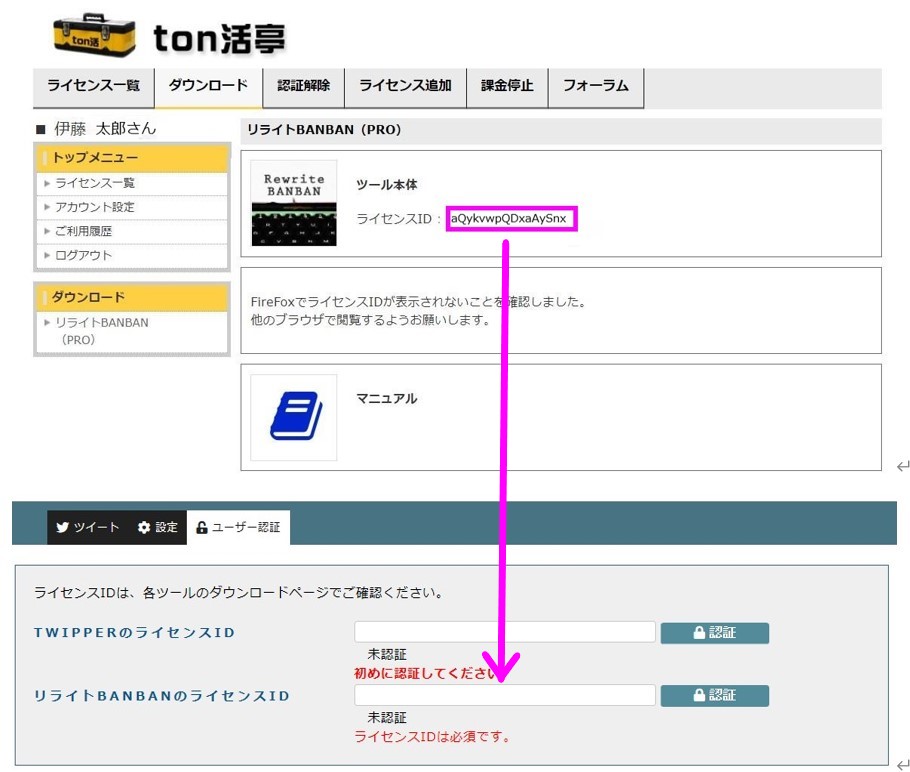Switch to the ツイート tab
This screenshot has height=772, width=910.
coord(88,527)
